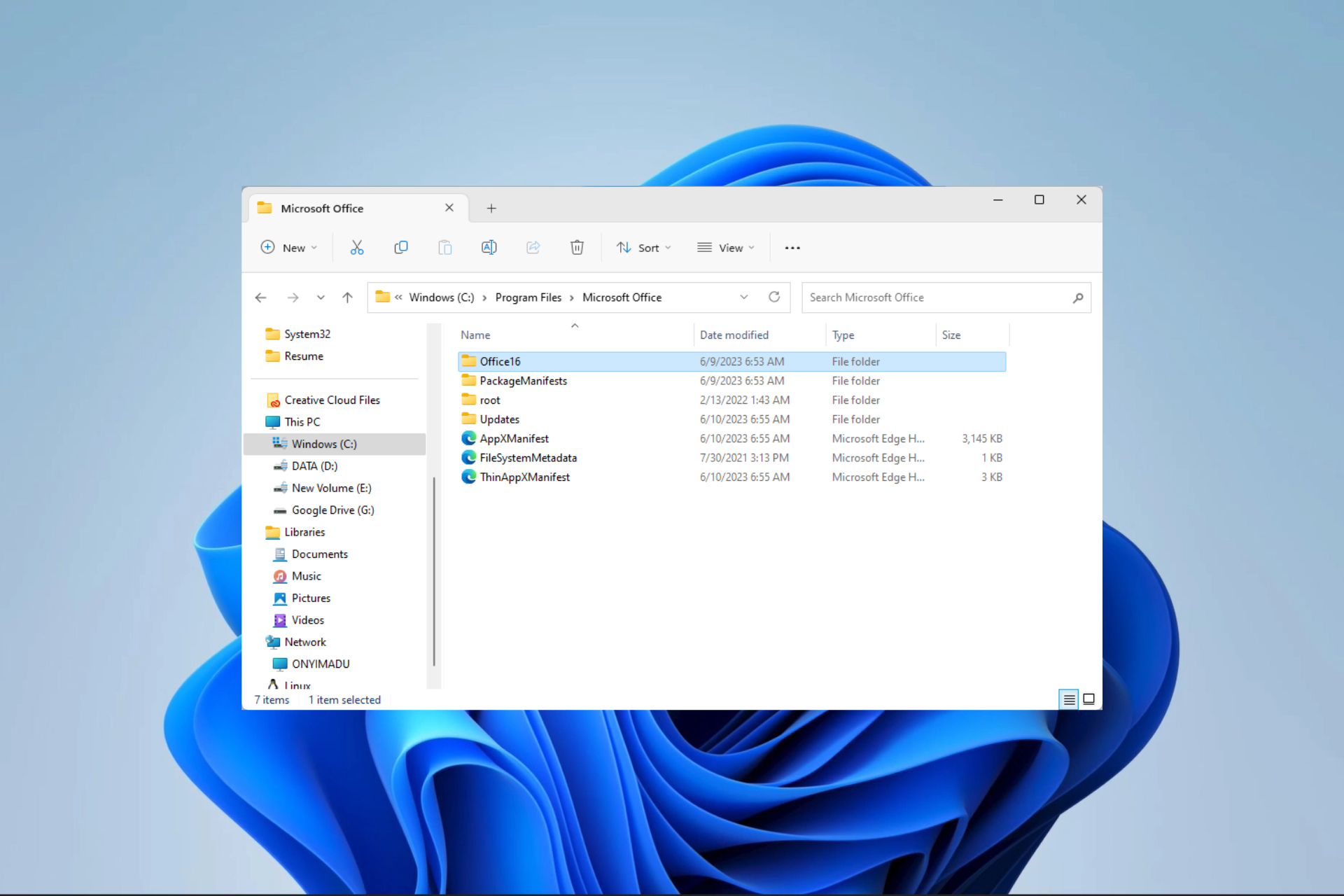The image size is (1344, 896).
Task: Expand Windows (C:) breadcrumb arrow
Action: click(x=484, y=298)
